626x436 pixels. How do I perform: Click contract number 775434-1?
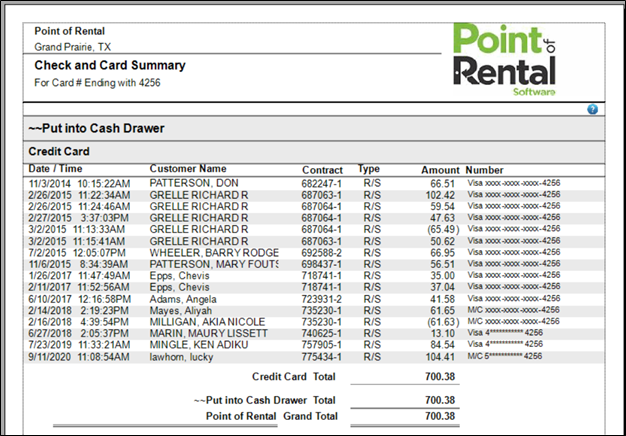coord(321,357)
